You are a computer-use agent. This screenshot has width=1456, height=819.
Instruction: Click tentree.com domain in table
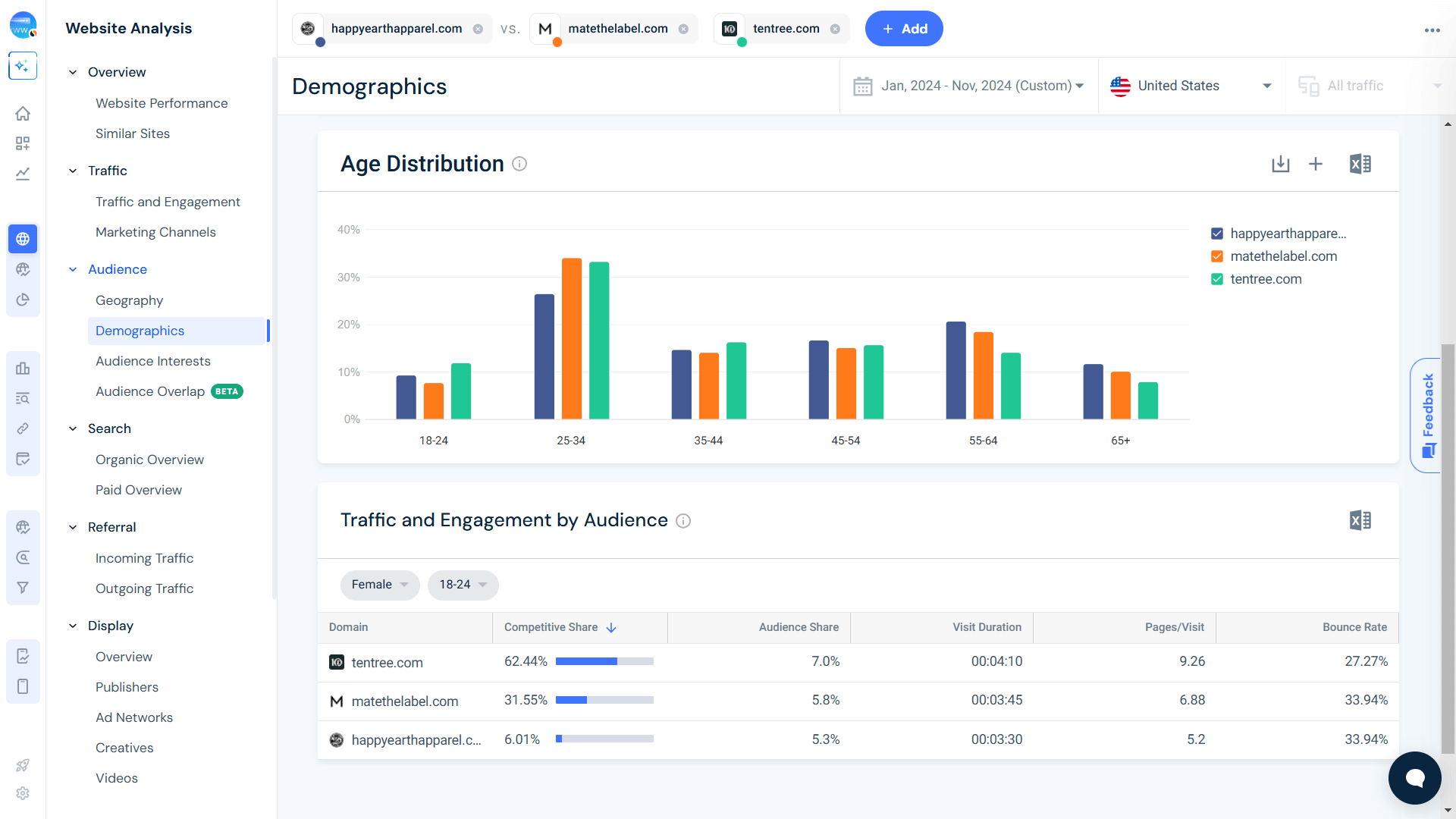pyautogui.click(x=387, y=663)
